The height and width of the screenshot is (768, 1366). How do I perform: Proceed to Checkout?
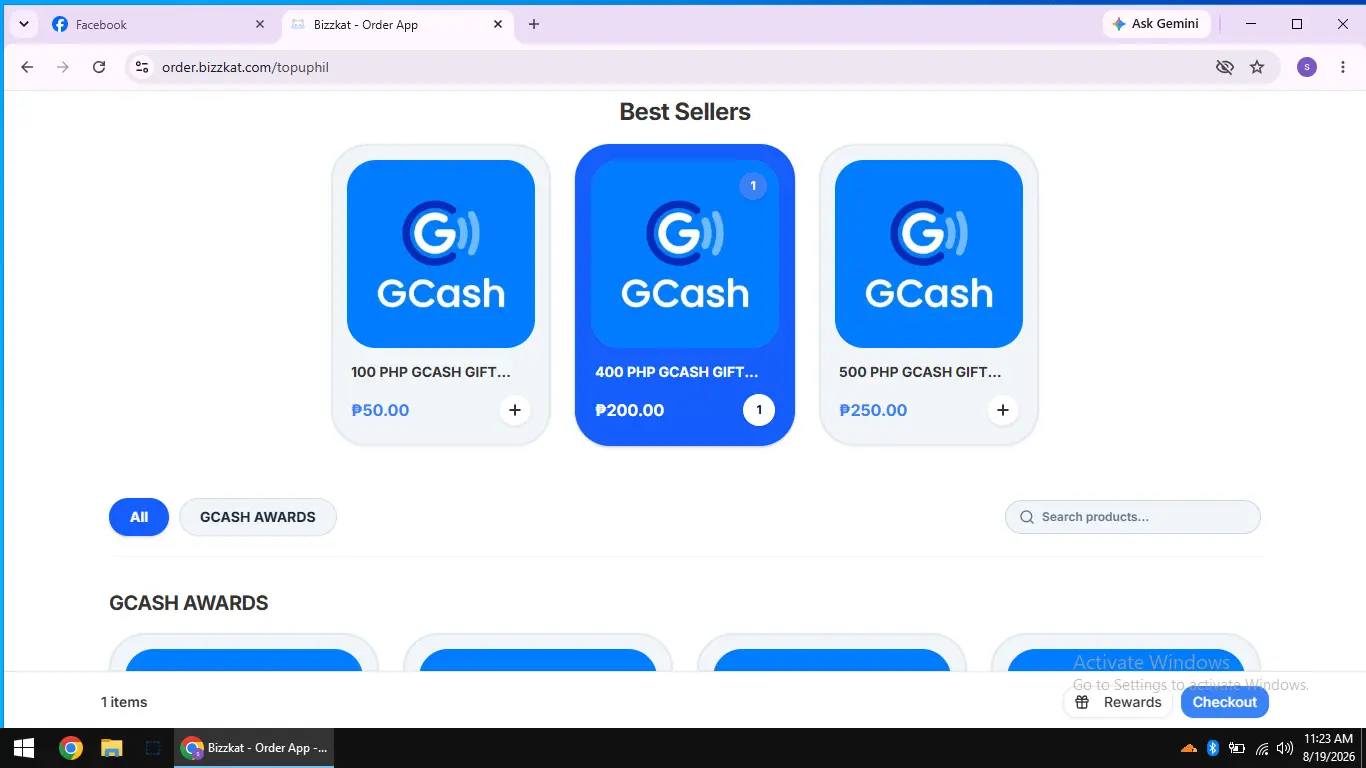(1225, 702)
